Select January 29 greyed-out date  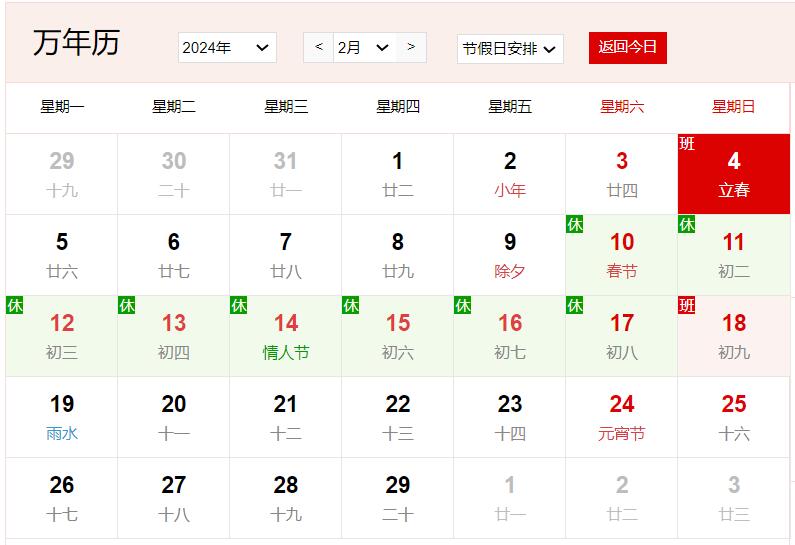tap(62, 174)
